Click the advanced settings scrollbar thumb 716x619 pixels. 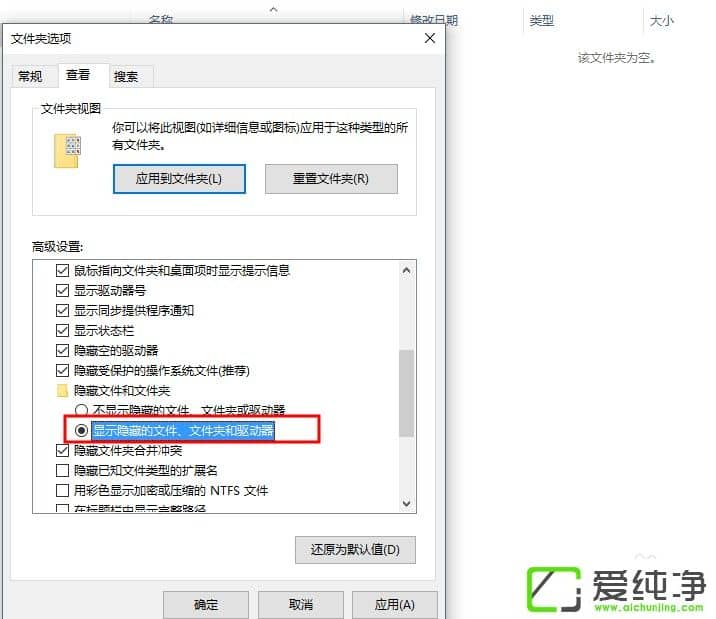(x=406, y=393)
